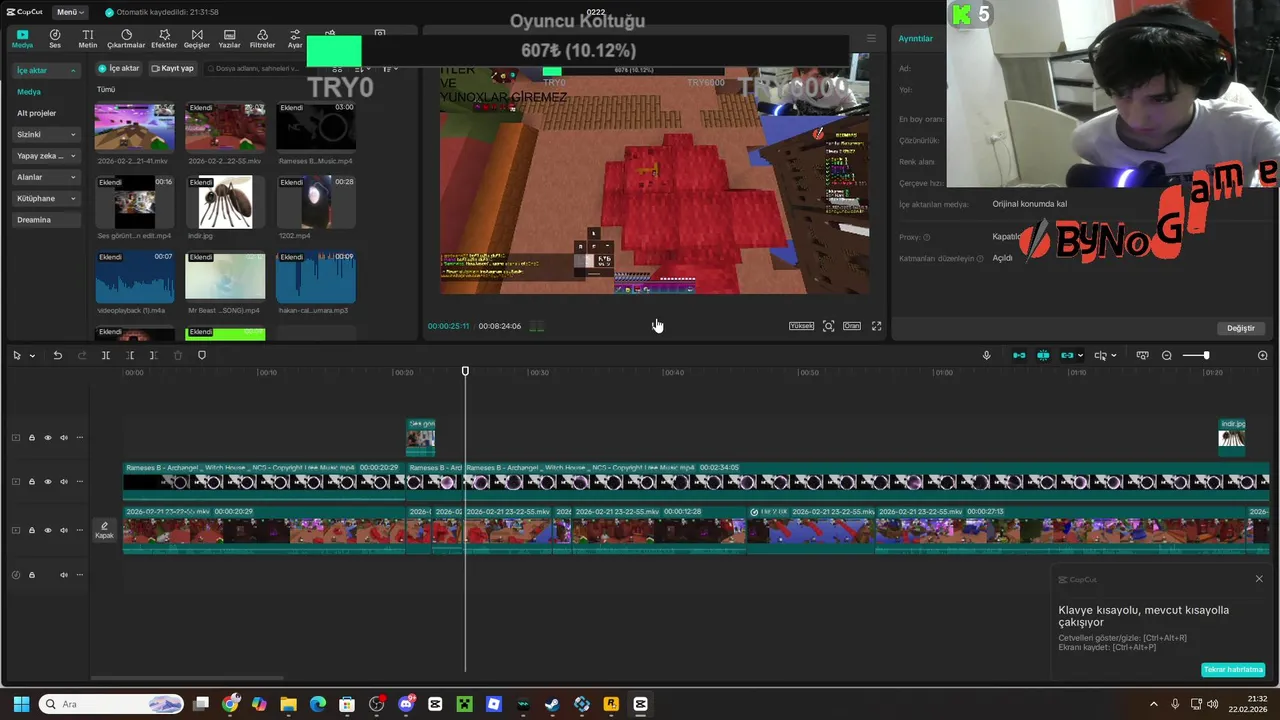The height and width of the screenshot is (720, 1280).
Task: Open the selection tool dropdown arrow
Action: pos(32,356)
